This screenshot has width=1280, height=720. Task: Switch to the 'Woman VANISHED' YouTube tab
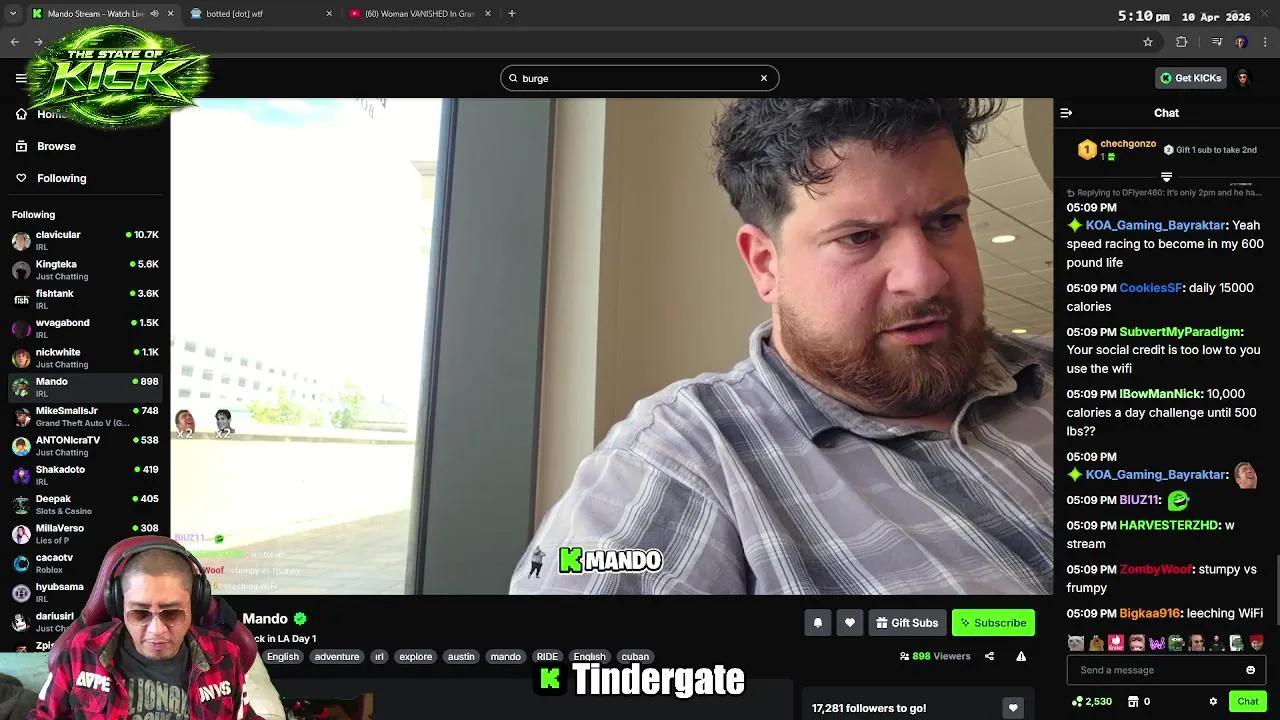pyautogui.click(x=419, y=14)
